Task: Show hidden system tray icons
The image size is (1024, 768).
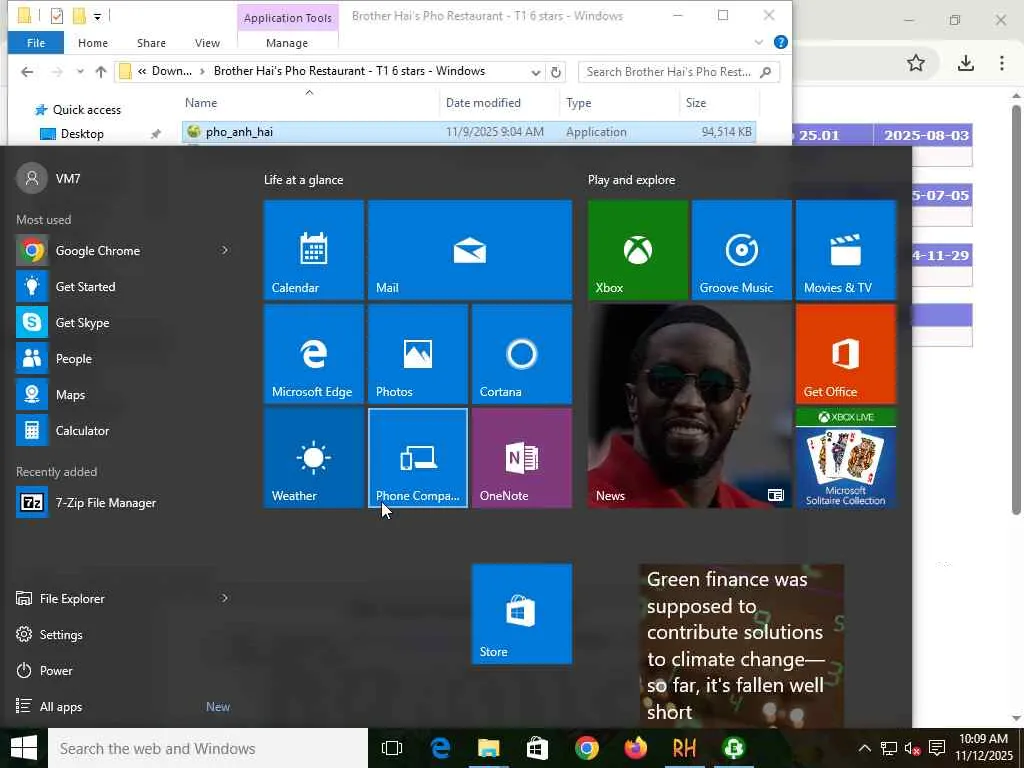Action: [864, 748]
